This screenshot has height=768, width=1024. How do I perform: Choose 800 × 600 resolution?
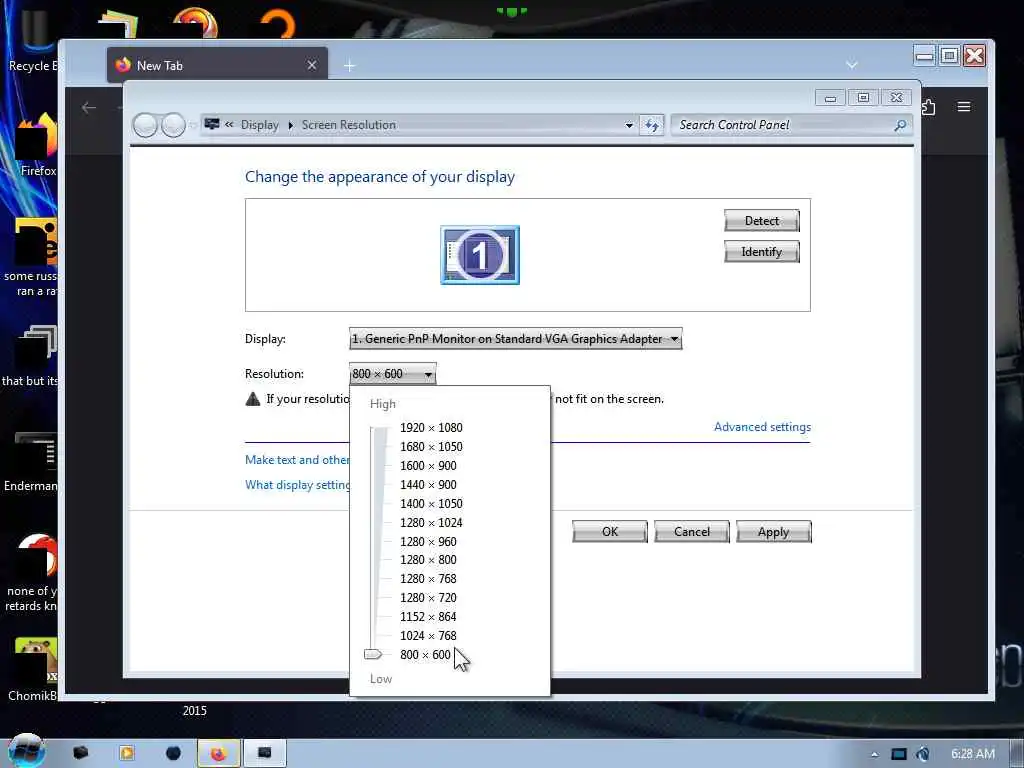pyautogui.click(x=425, y=654)
